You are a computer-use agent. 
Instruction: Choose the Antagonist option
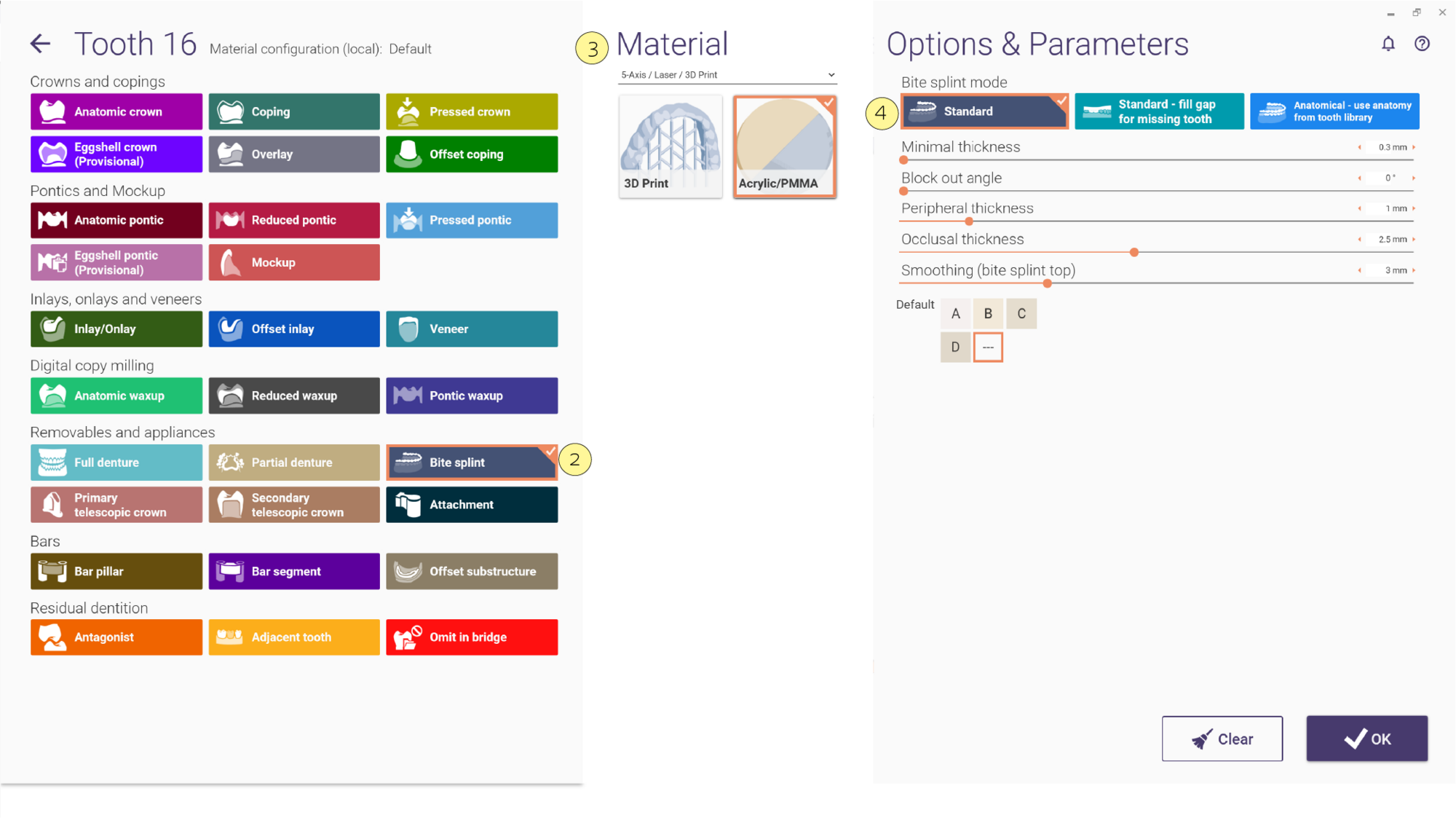[x=116, y=637]
